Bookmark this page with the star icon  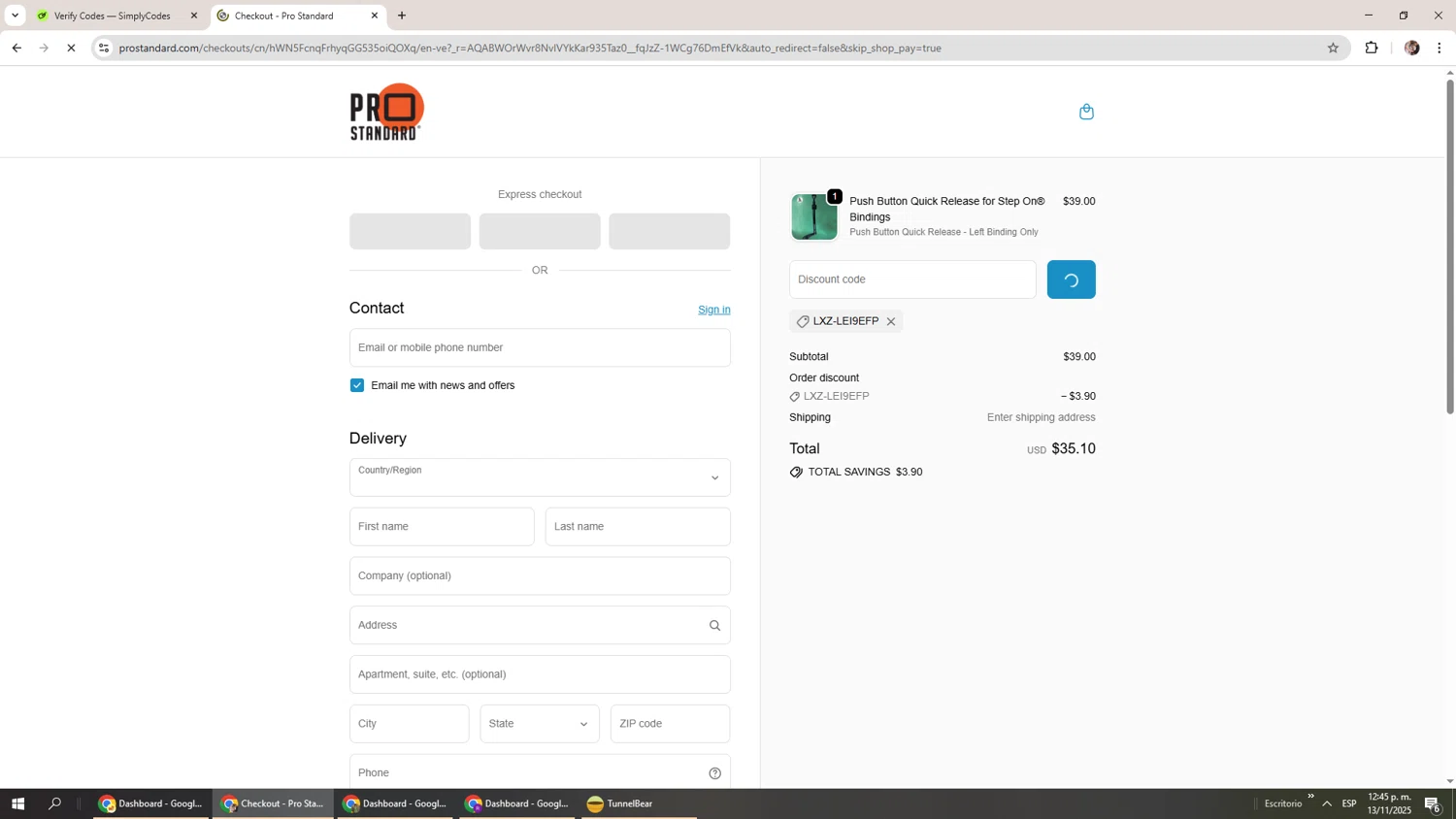pos(1333,48)
